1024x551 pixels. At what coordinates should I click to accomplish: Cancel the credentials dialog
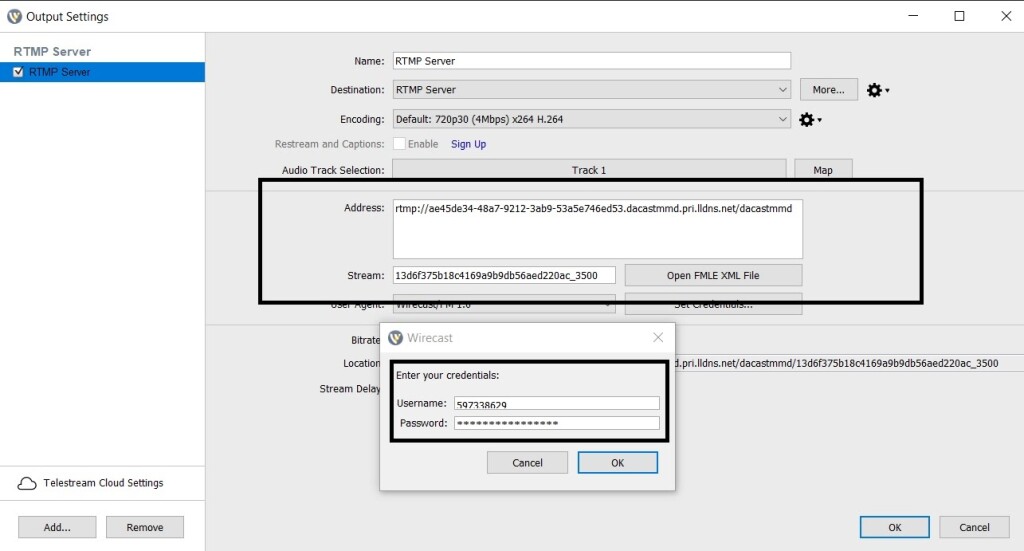point(527,463)
